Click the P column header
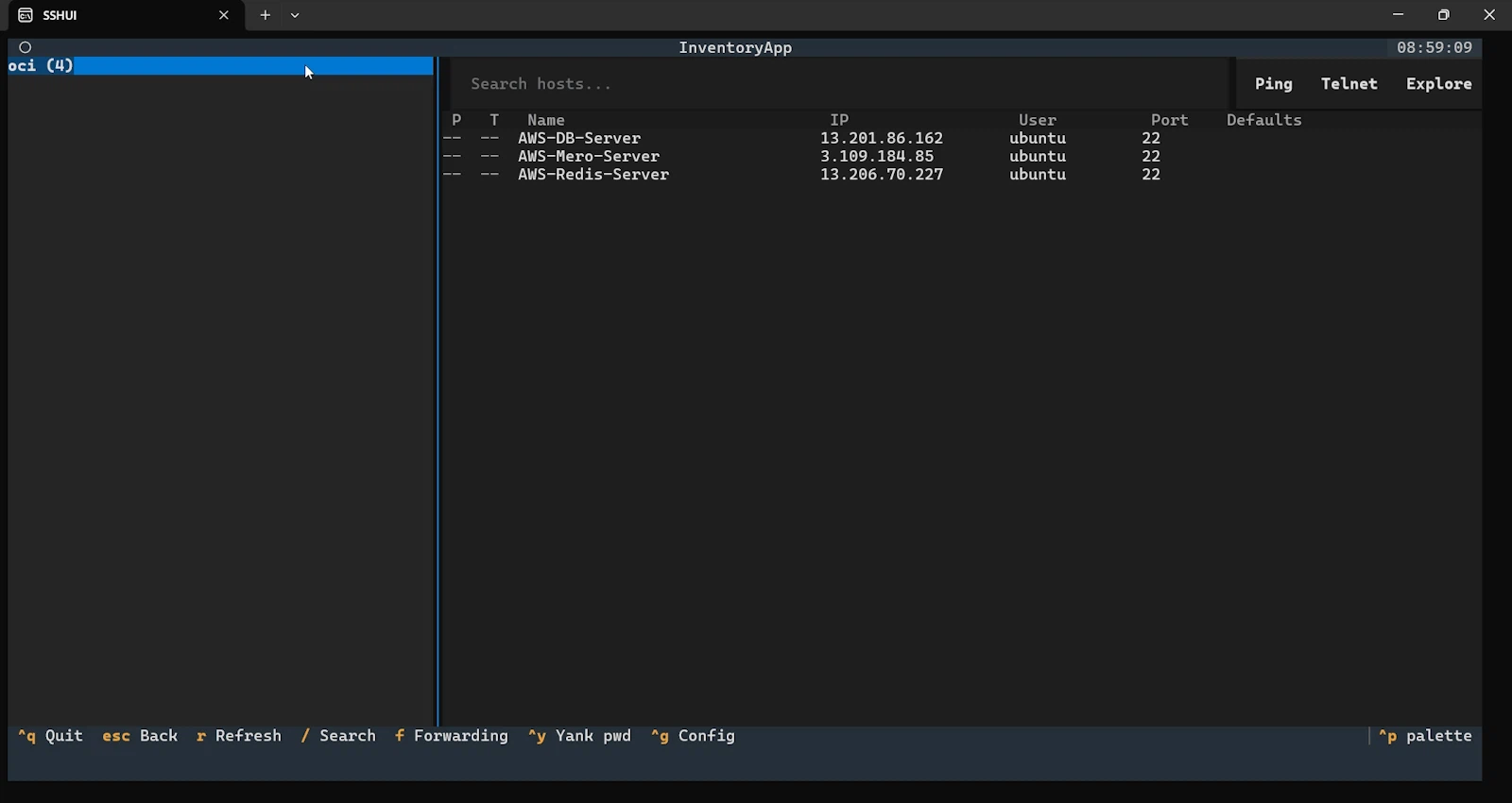1512x803 pixels. (x=456, y=120)
